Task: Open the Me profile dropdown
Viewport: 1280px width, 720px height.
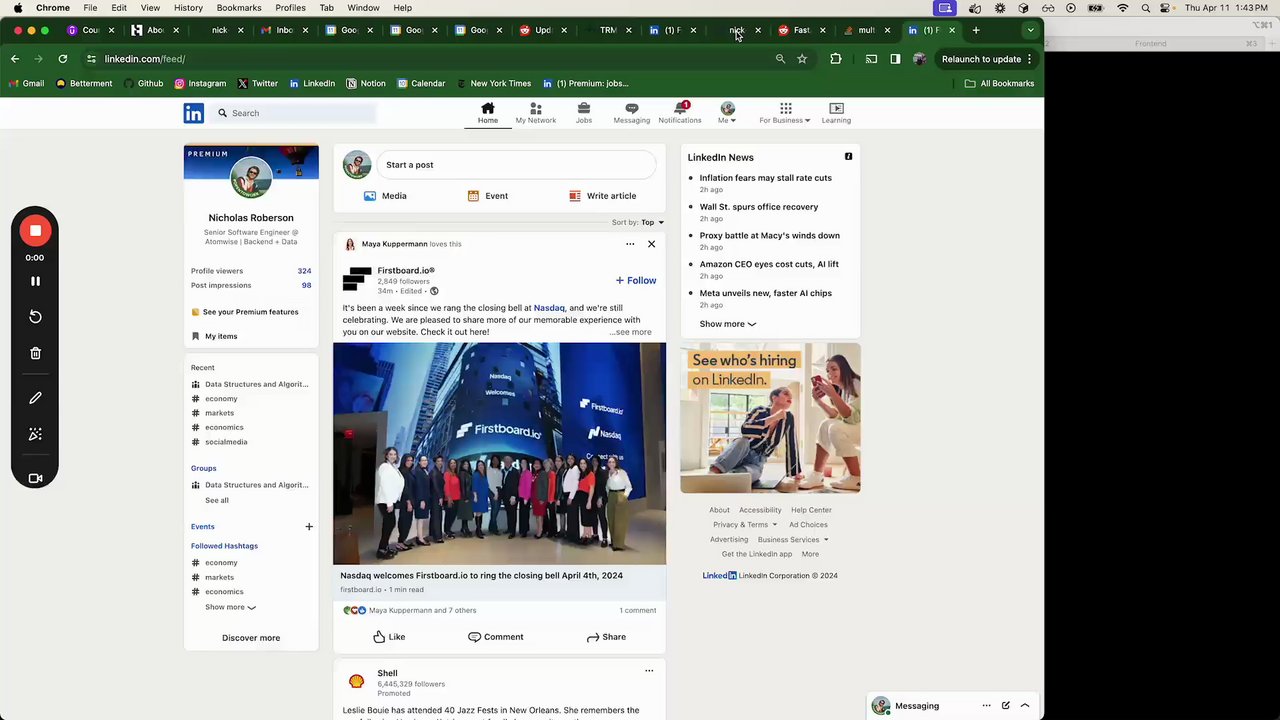Action: coord(727,113)
